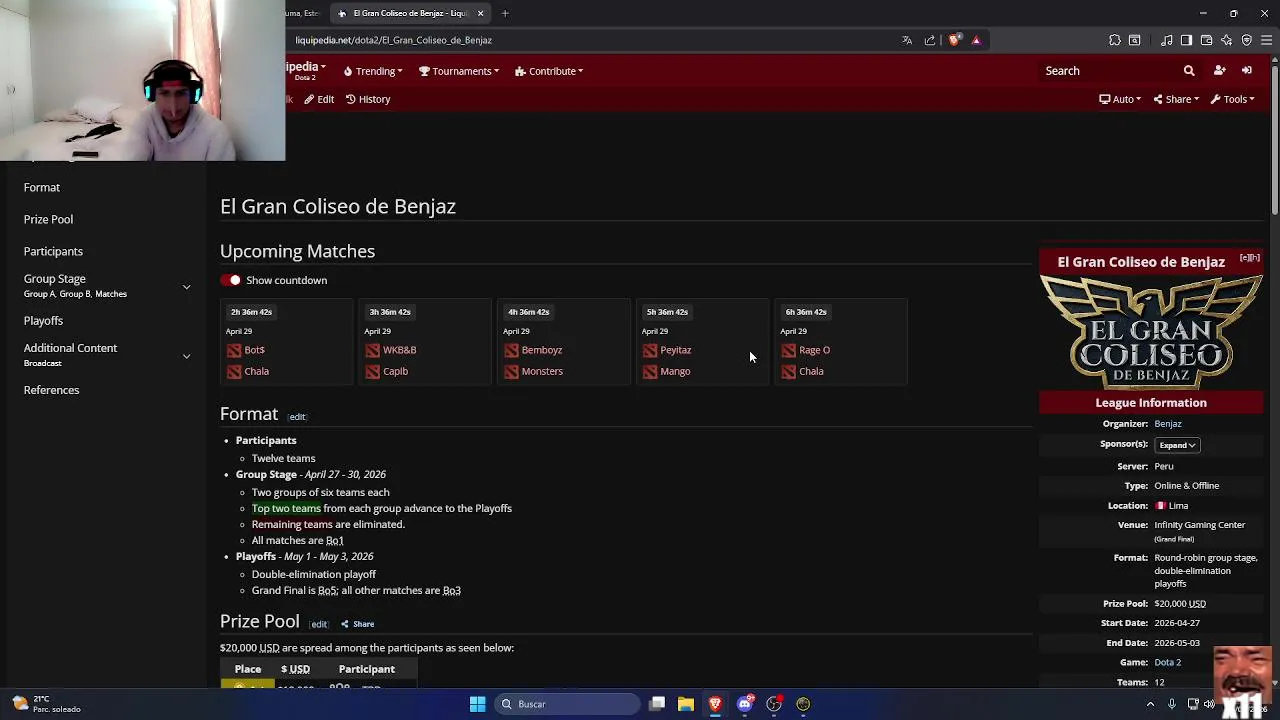Click the El Gran Coliseo tournament logo
1280x720 pixels.
coord(1151,332)
